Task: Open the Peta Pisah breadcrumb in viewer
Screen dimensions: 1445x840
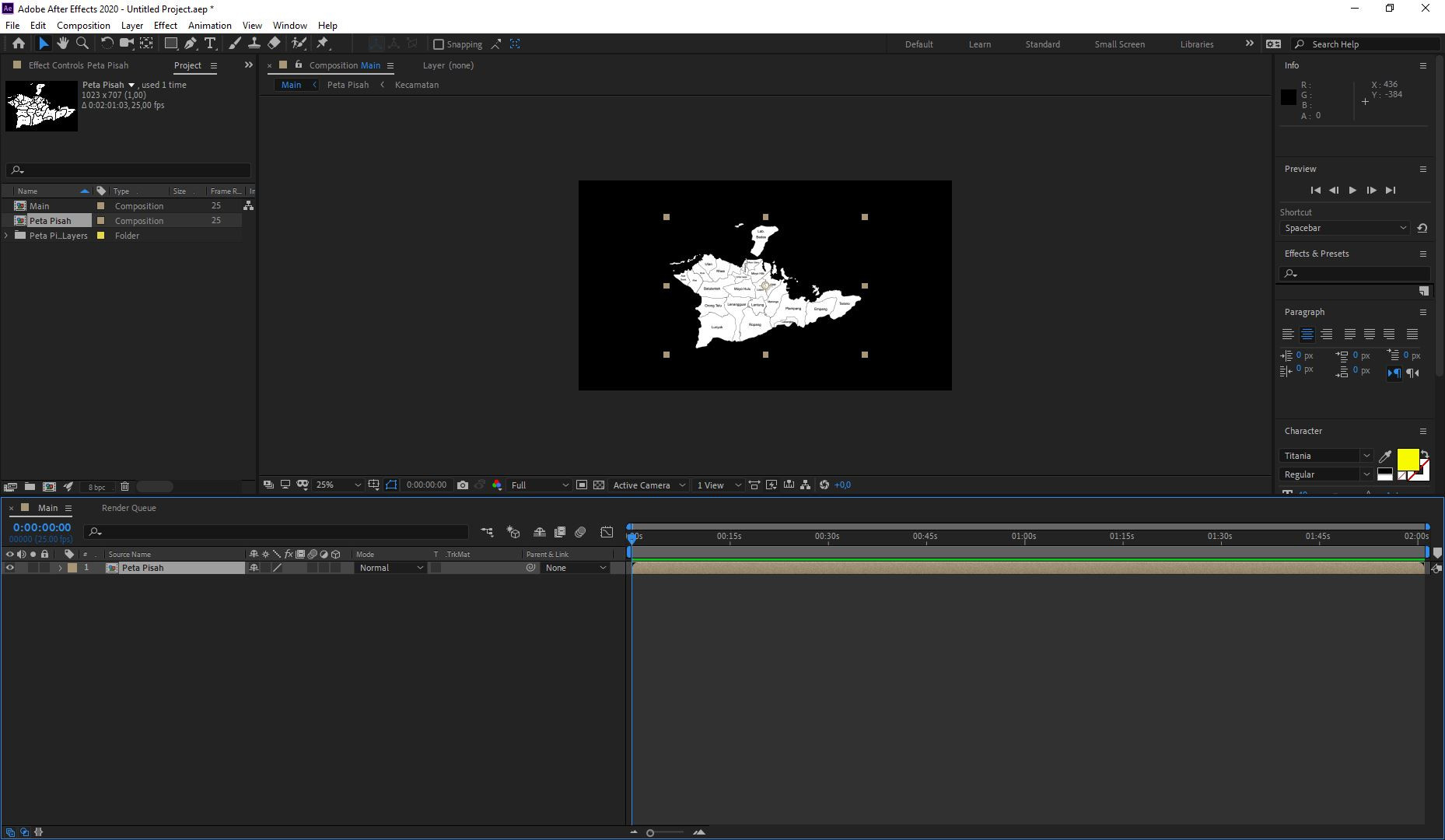Action: point(348,85)
